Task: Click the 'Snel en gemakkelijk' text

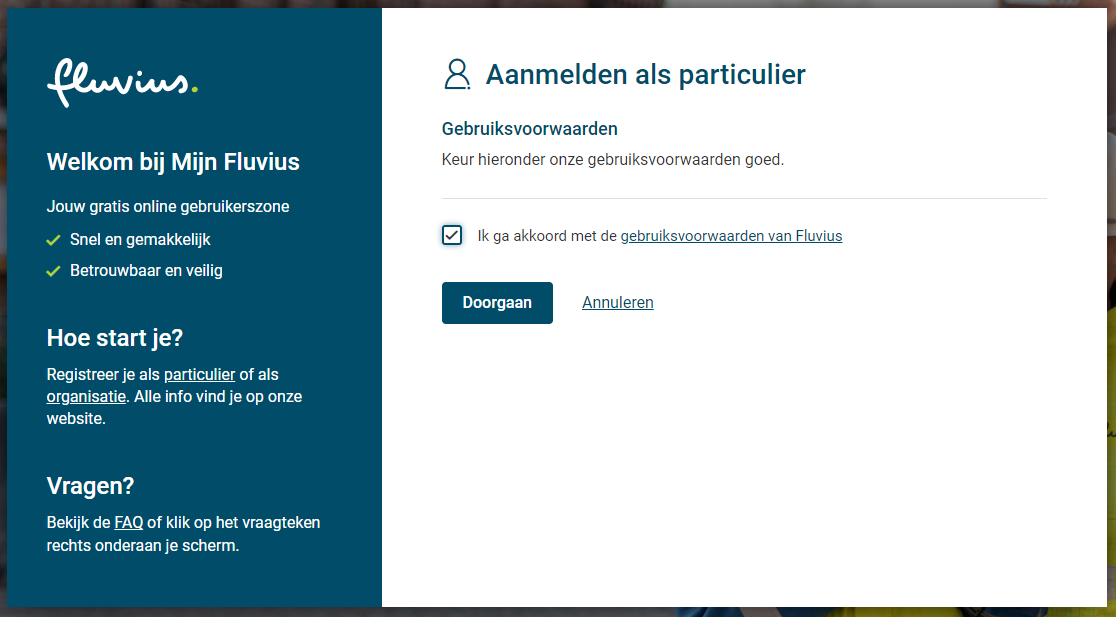Action: (x=140, y=240)
